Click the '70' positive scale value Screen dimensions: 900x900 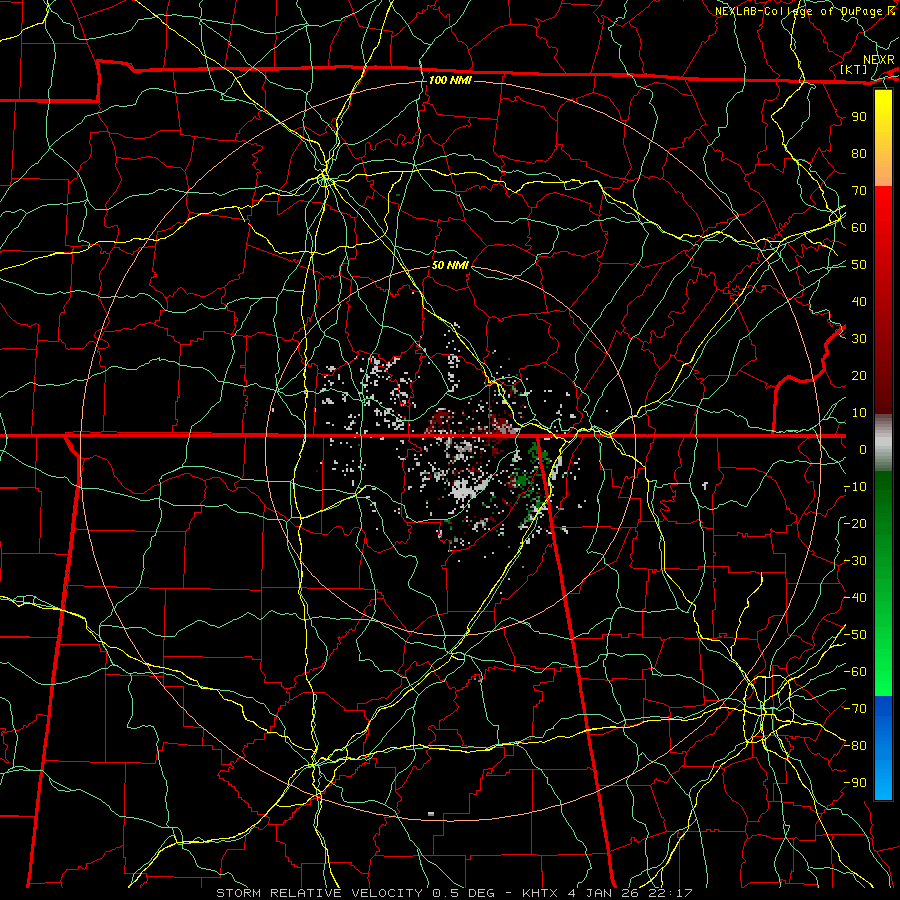(x=859, y=191)
